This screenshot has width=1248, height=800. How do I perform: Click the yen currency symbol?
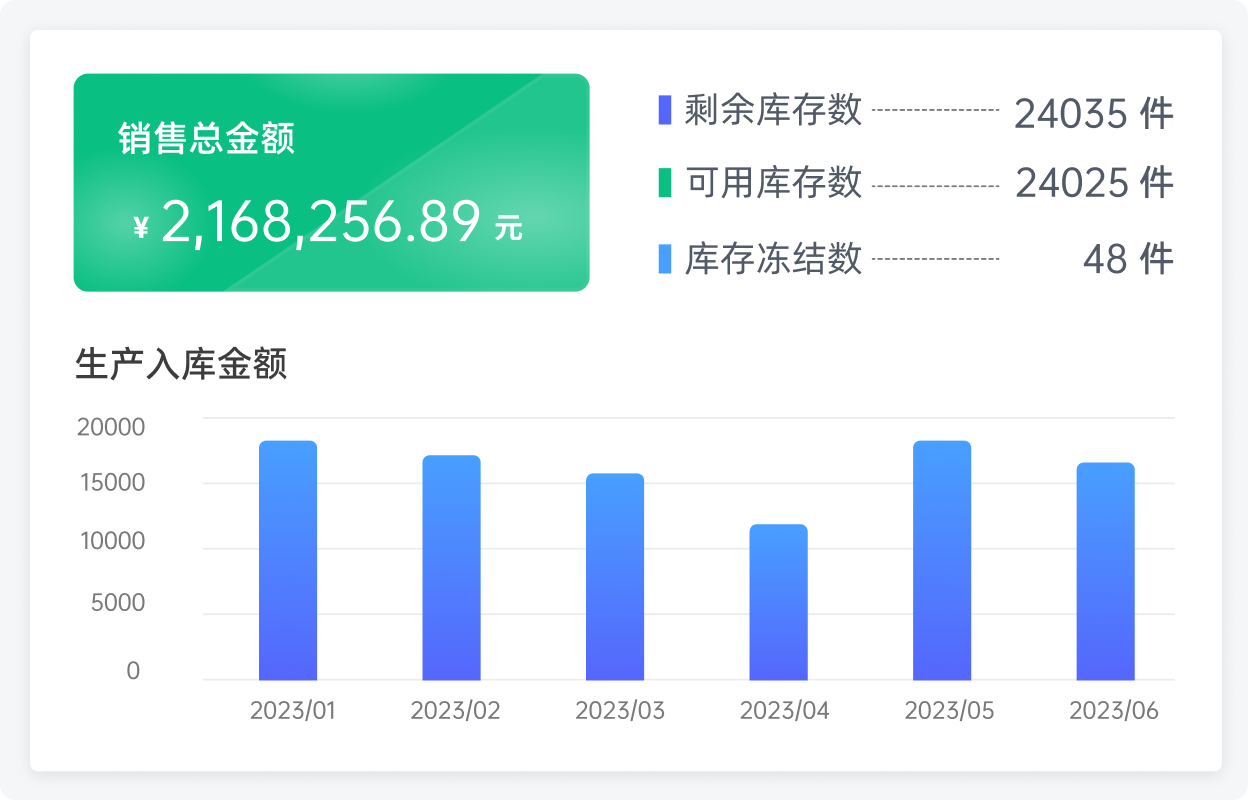coord(141,229)
